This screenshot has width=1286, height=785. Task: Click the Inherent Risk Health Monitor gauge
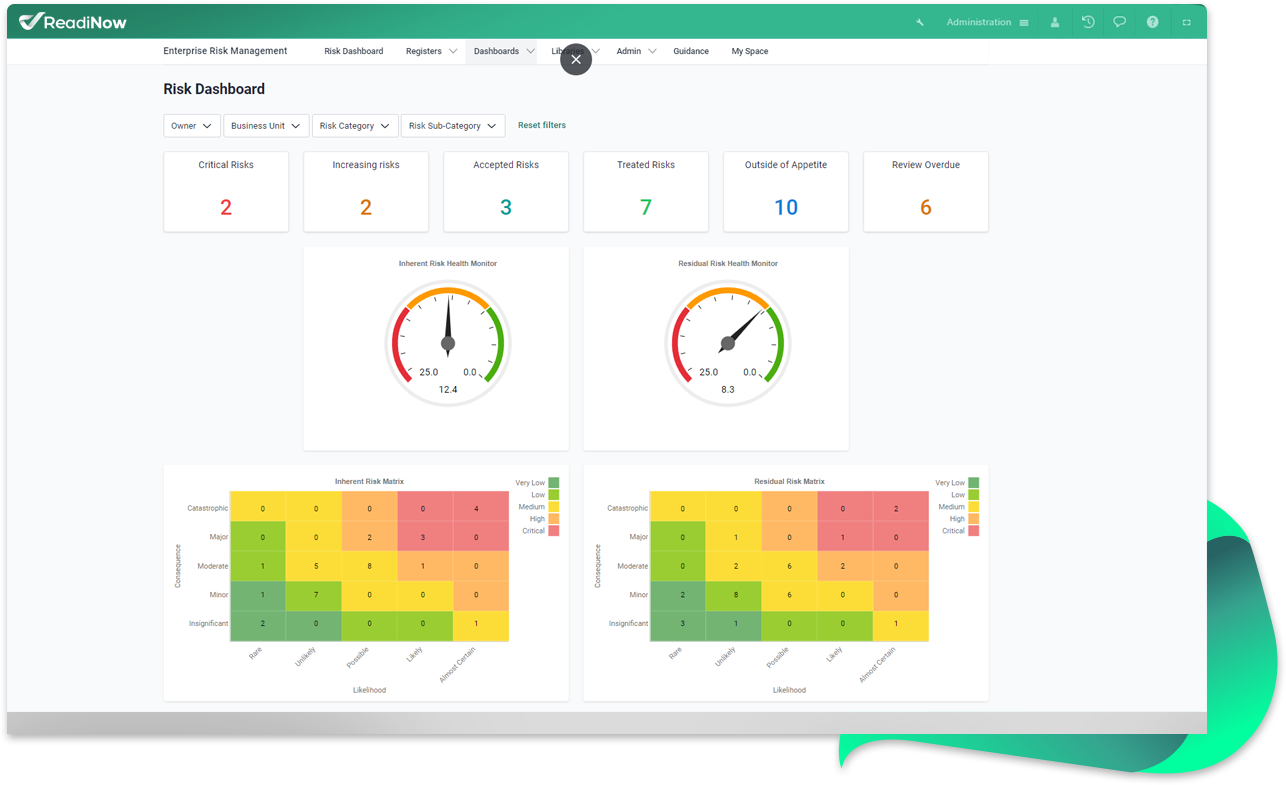tap(448, 345)
